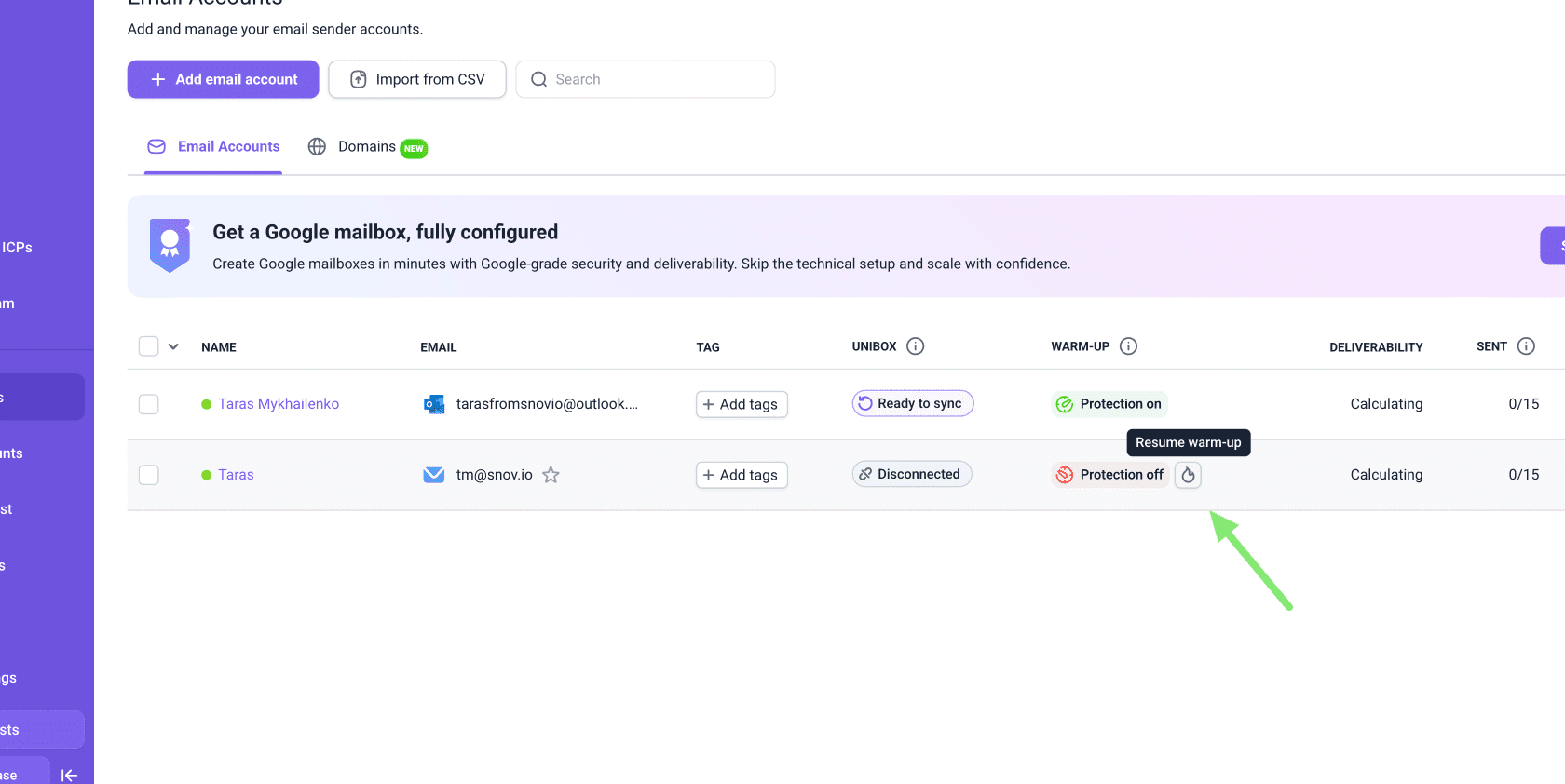Click the Unibox info icon
This screenshot has width=1565, height=784.
916,346
